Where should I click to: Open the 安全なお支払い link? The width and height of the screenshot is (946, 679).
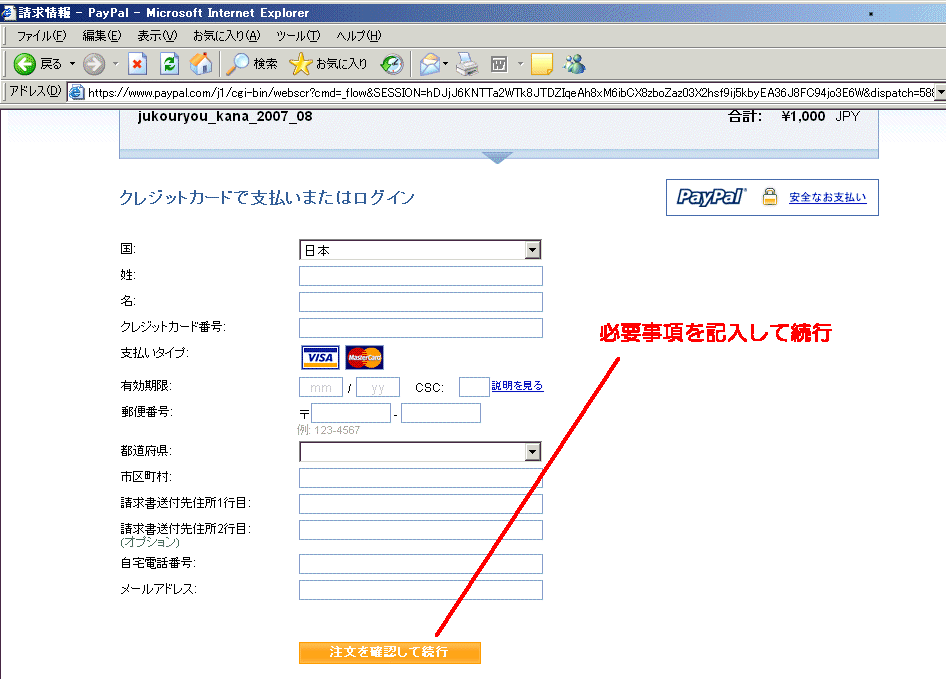point(828,197)
